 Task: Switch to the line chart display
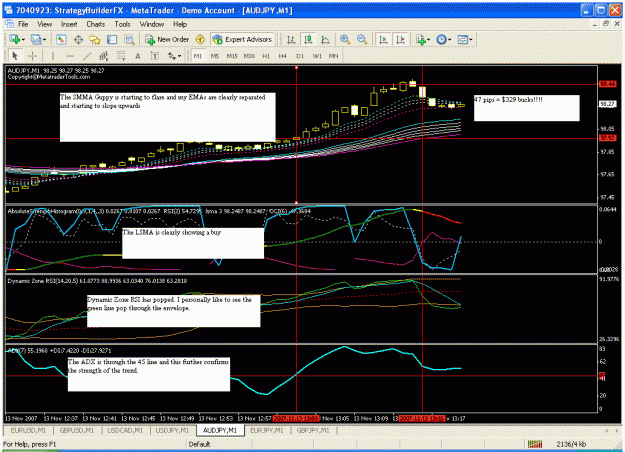coord(325,39)
